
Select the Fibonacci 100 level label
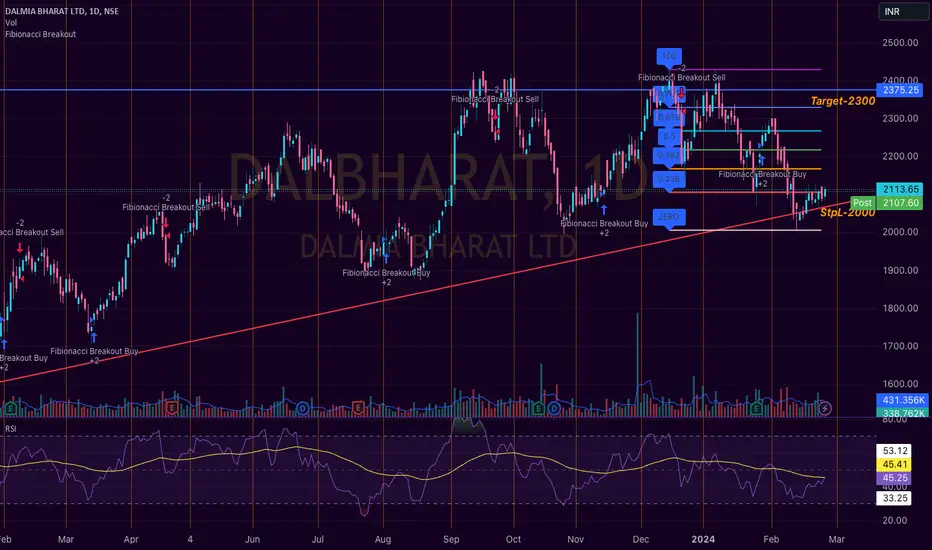click(669, 56)
